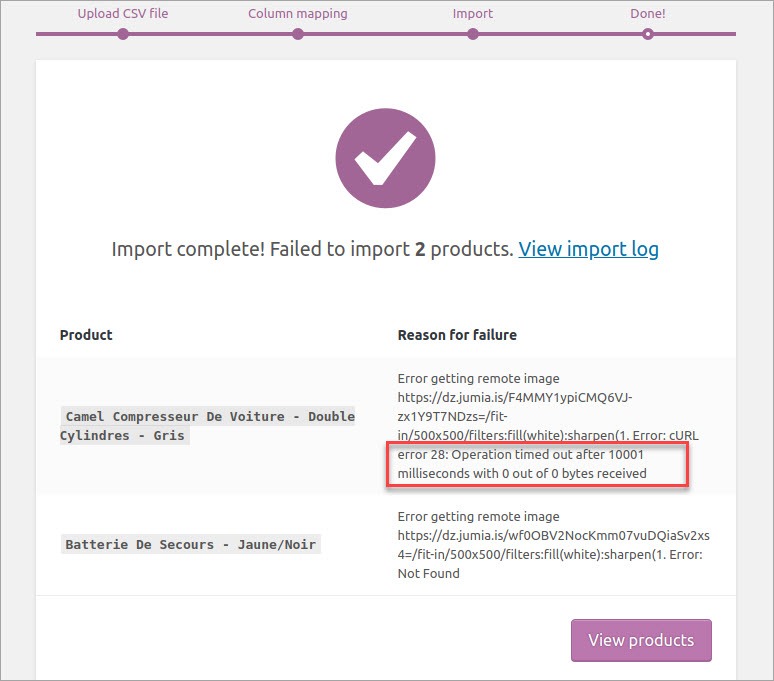
Task: Select the Import step label
Action: (x=473, y=14)
